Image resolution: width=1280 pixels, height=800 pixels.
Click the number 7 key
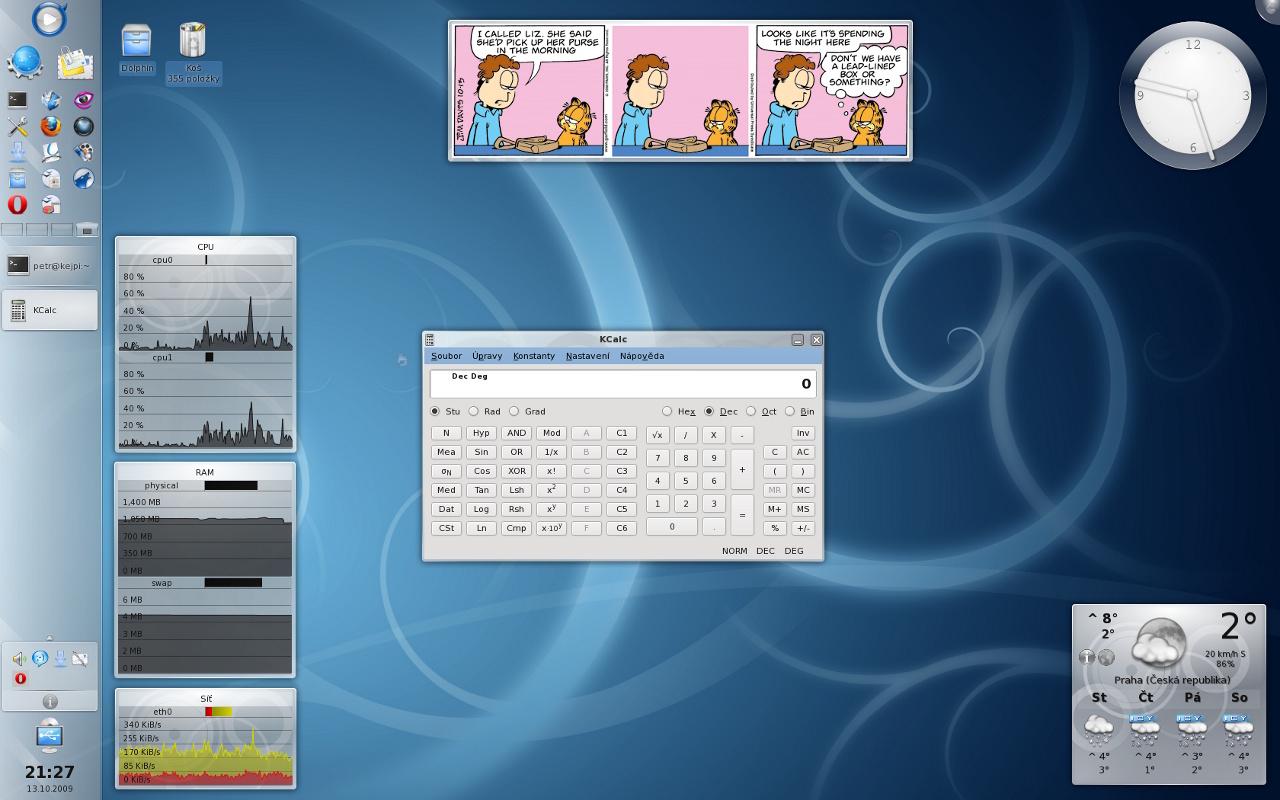(x=657, y=458)
